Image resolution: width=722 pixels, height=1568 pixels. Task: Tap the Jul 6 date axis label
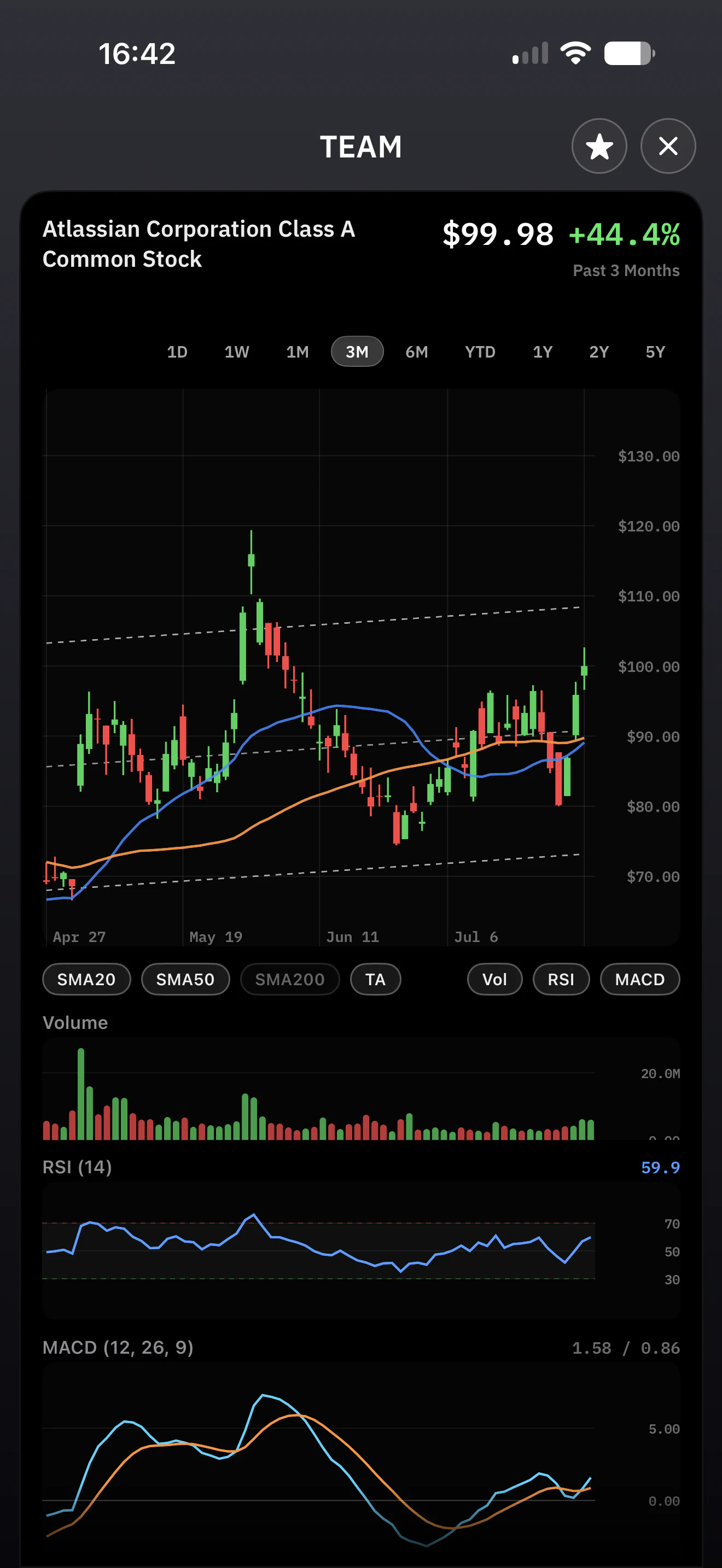(x=476, y=937)
